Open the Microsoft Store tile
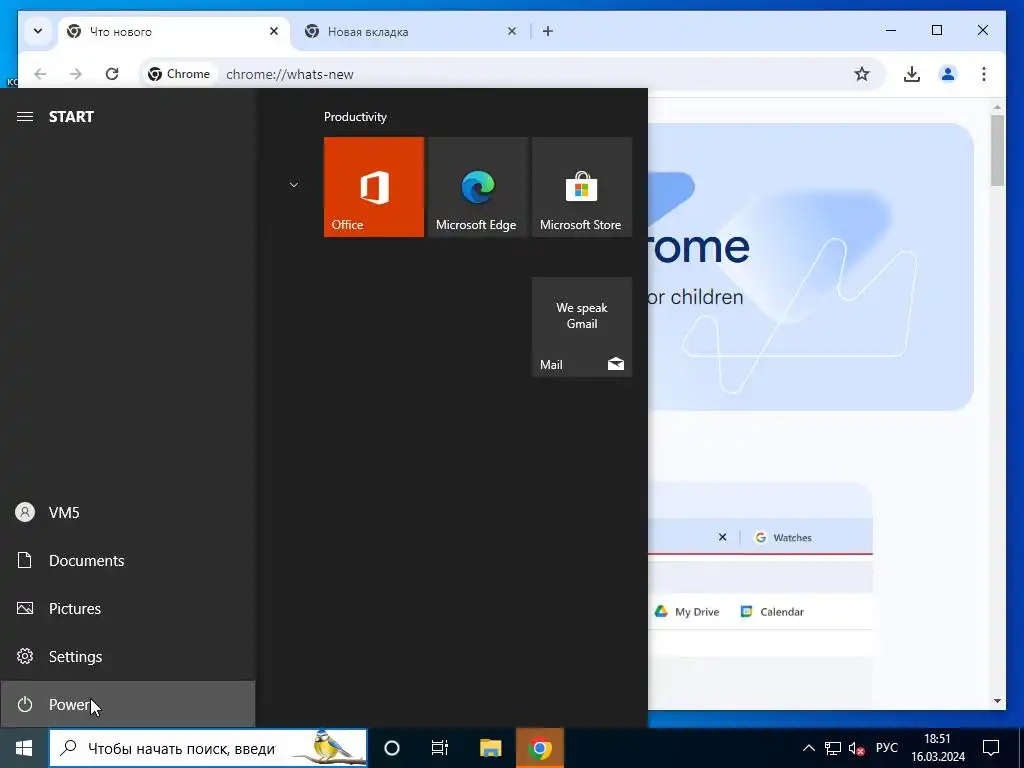The height and width of the screenshot is (768, 1024). (582, 187)
